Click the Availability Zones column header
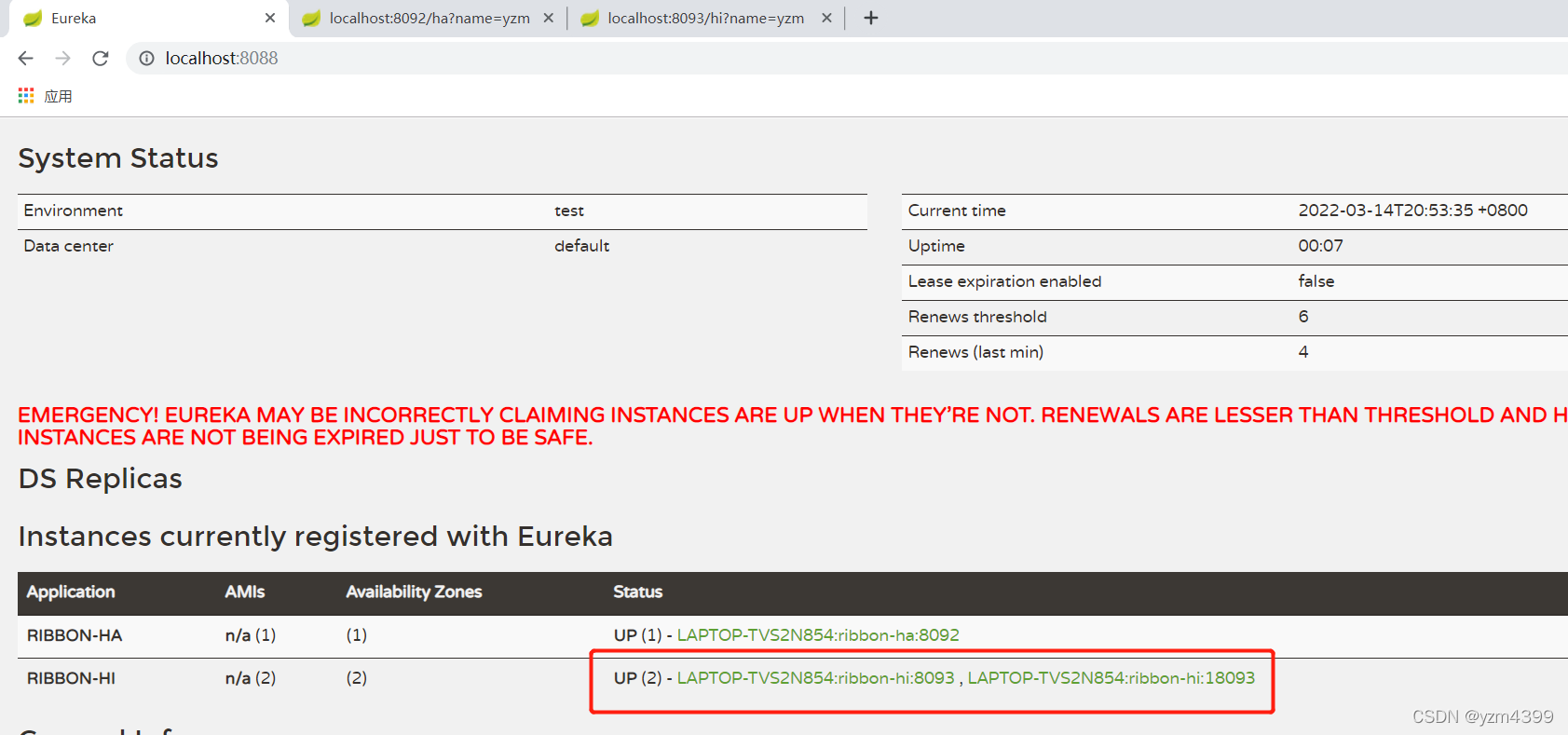This screenshot has width=1568, height=735. [414, 592]
